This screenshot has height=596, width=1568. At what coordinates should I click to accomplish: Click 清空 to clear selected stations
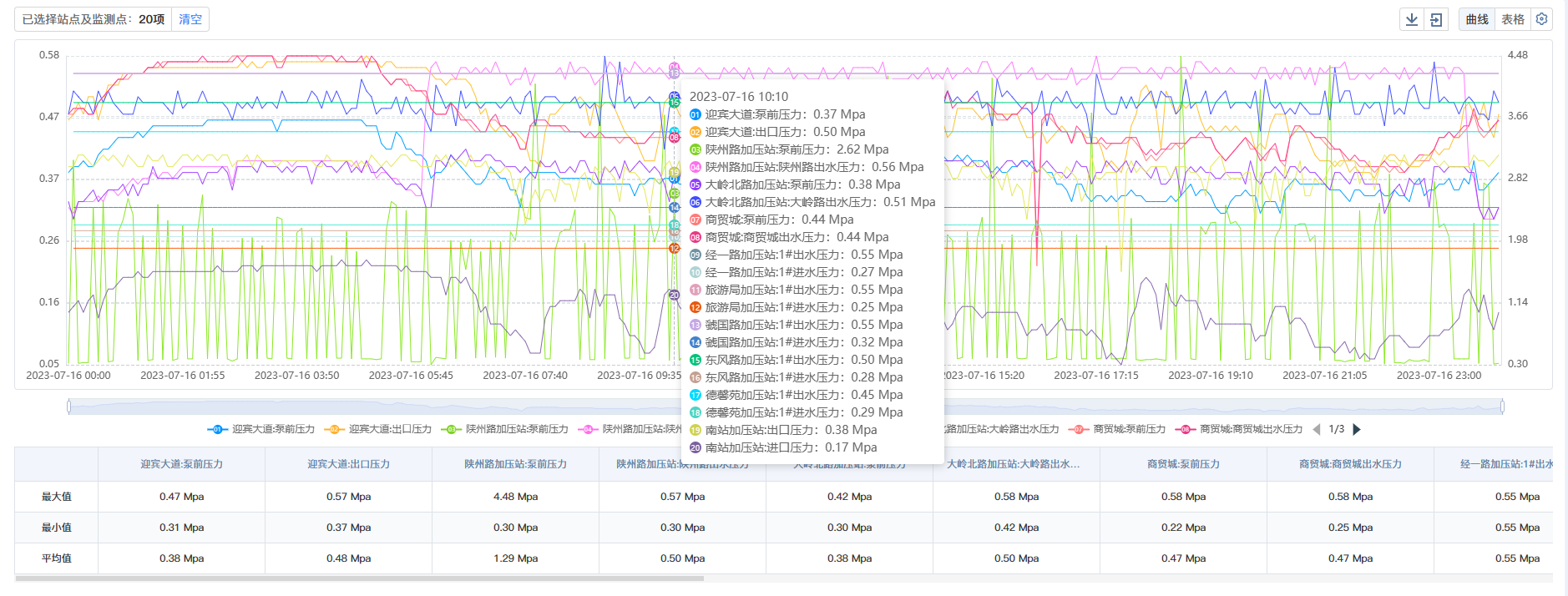tap(190, 19)
